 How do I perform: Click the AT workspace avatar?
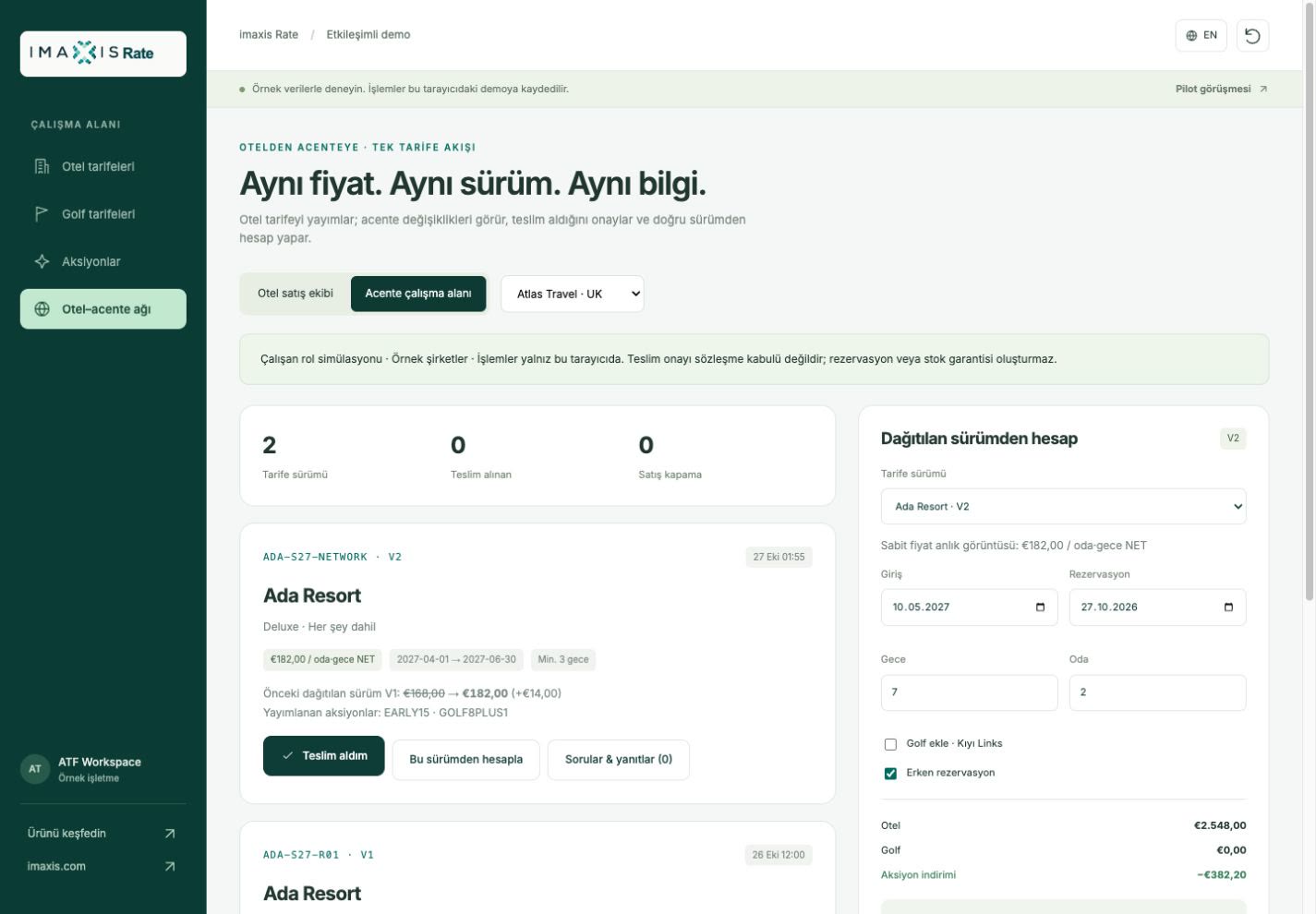35,769
